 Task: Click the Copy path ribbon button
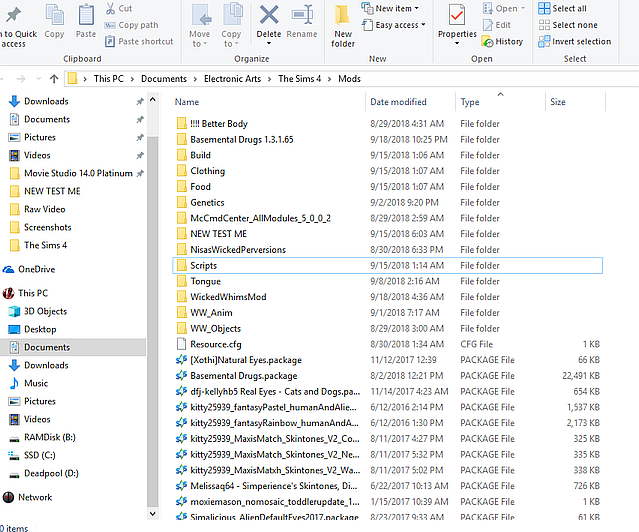point(131,25)
